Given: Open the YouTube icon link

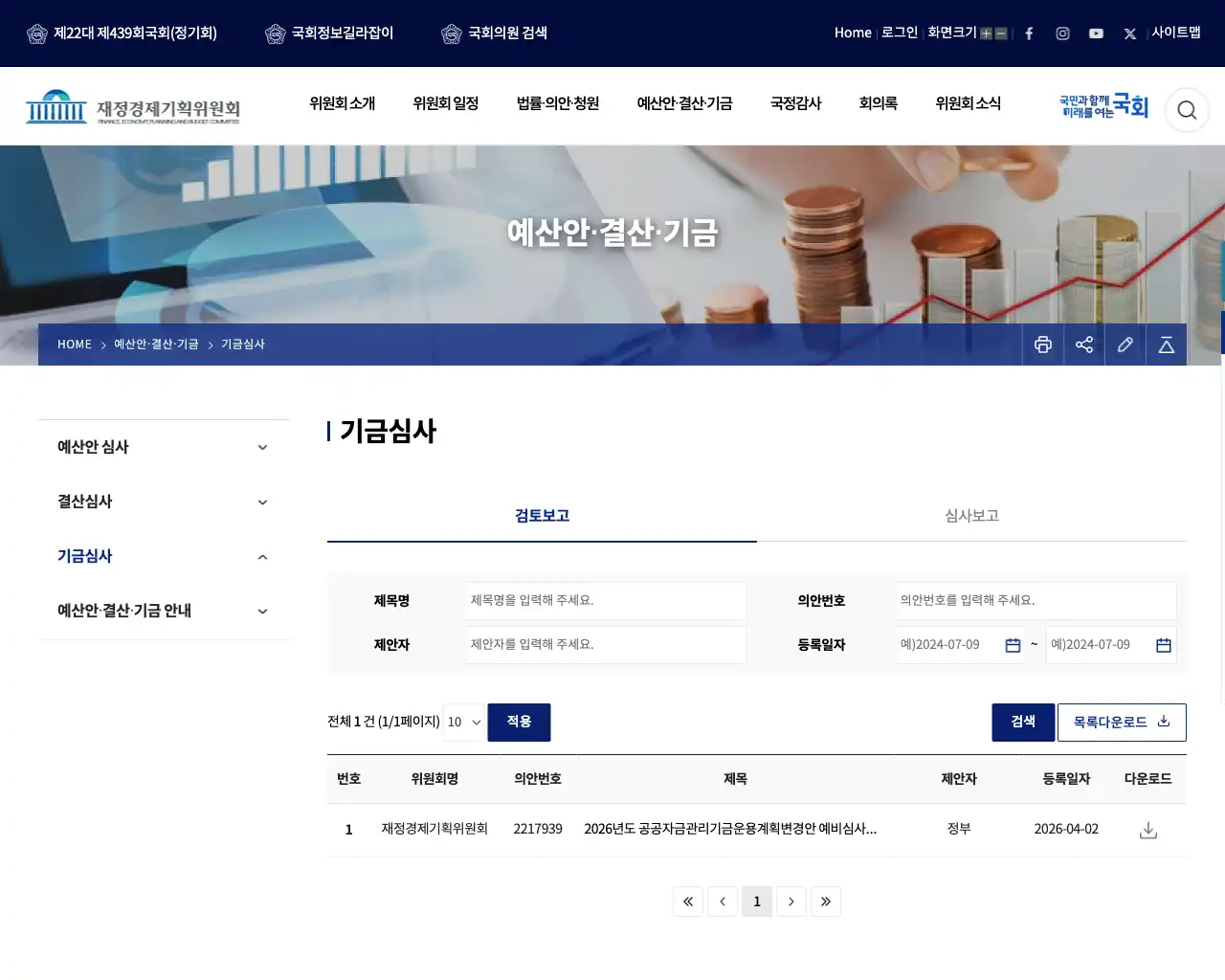Looking at the screenshot, I should pos(1096,33).
